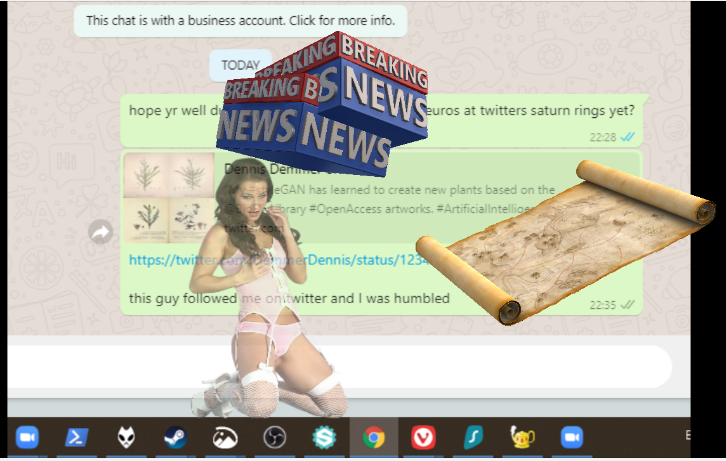
Task: Open the Zoom icon beside the PowerShell icon
Action: tap(27, 437)
